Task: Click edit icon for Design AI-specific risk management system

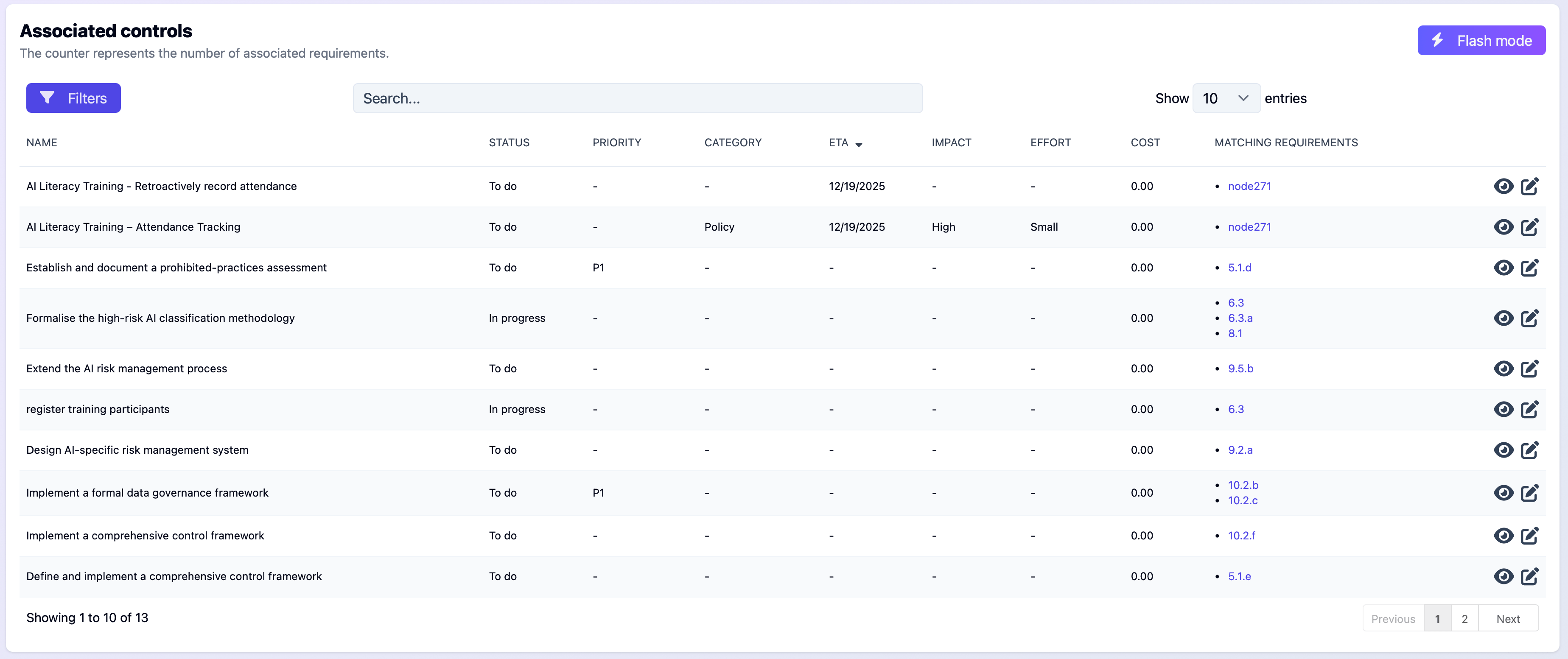Action: pos(1529,450)
